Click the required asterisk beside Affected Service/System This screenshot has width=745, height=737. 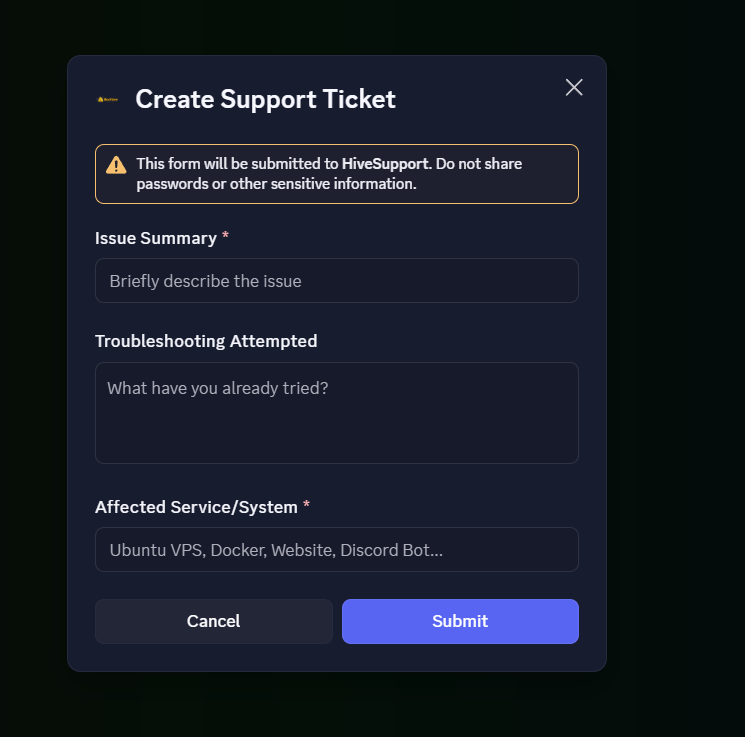[306, 504]
